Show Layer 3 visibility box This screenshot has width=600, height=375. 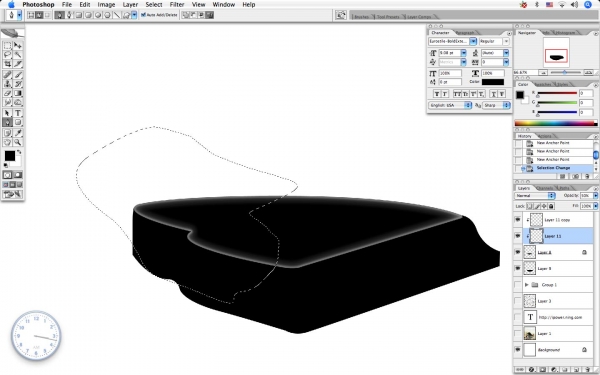tap(518, 301)
